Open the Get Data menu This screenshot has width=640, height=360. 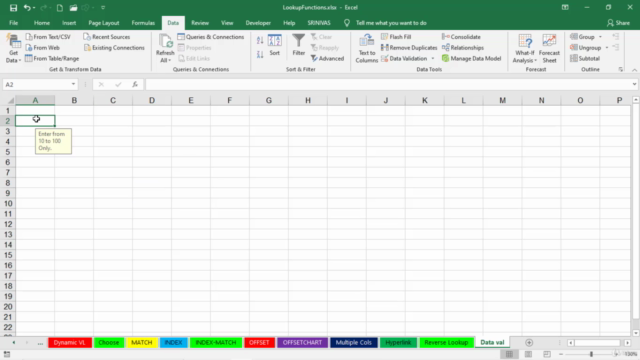coord(13,49)
